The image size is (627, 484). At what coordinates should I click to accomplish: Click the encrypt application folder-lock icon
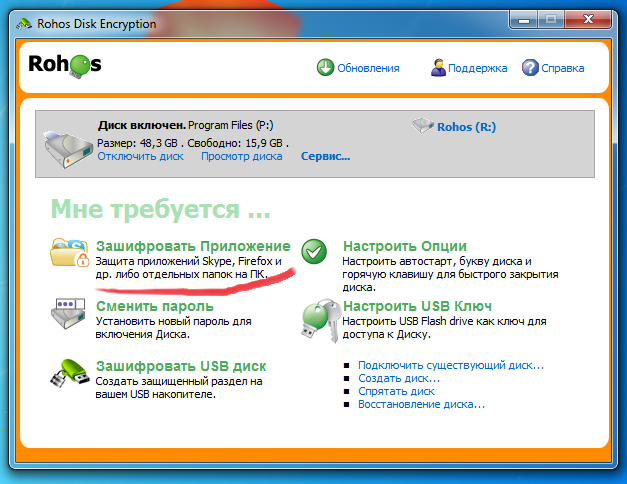70,252
